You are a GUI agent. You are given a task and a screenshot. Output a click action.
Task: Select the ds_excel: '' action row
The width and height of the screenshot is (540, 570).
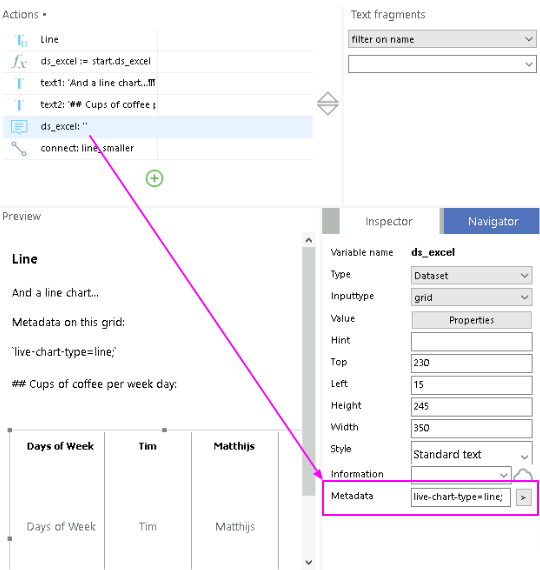coord(158,127)
